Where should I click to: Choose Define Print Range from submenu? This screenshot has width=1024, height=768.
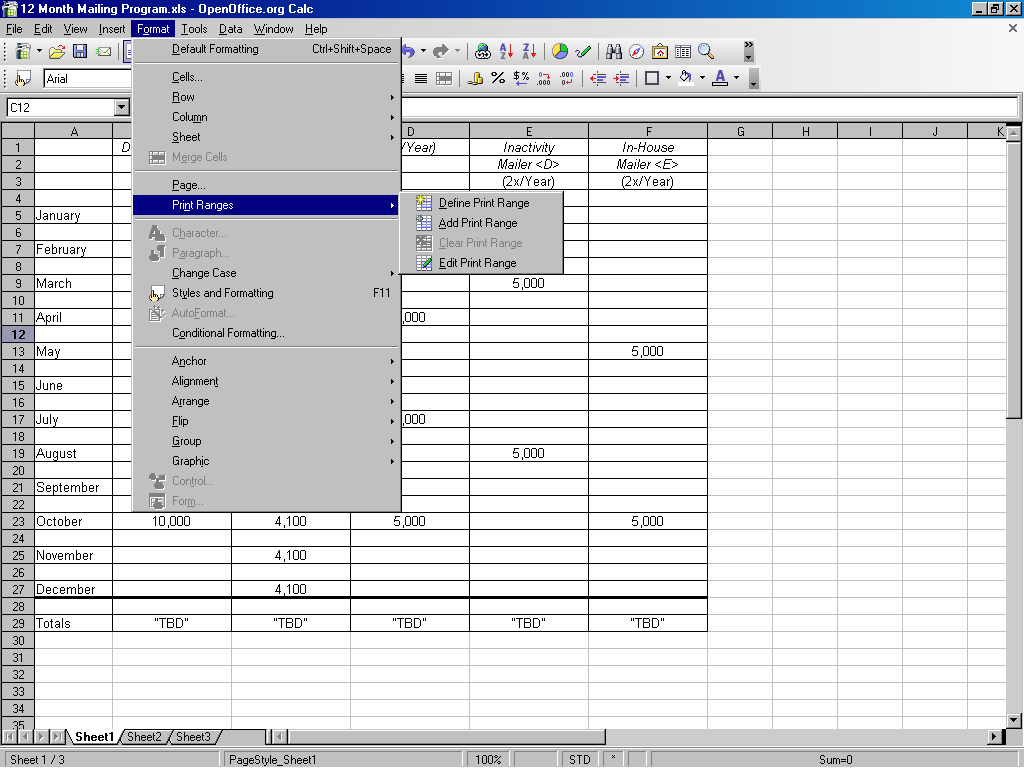(484, 203)
